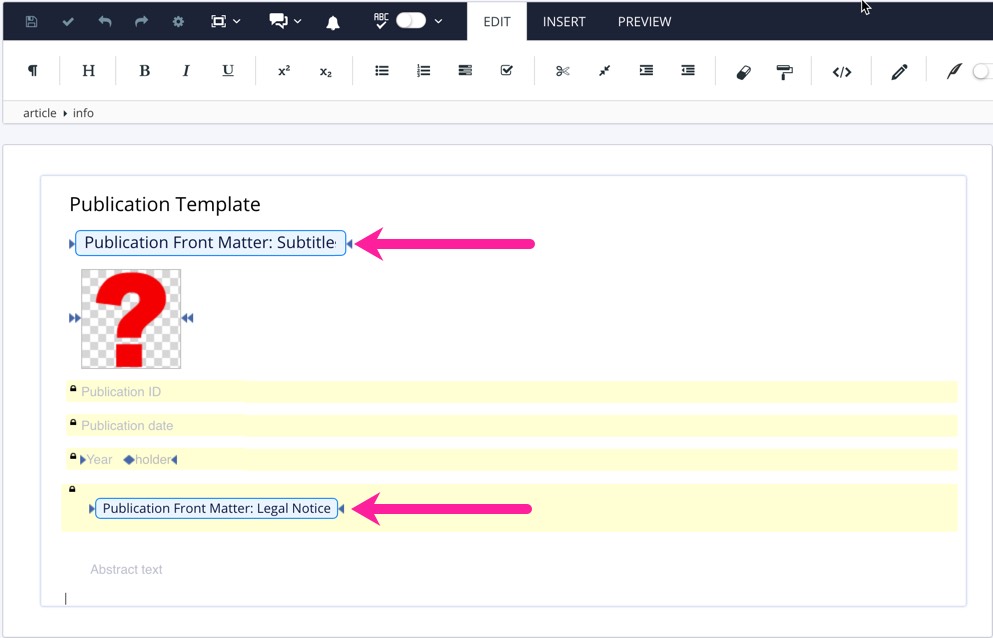Toggle the switch at toolbar's far right
The width and height of the screenshot is (993, 638).
click(x=983, y=71)
